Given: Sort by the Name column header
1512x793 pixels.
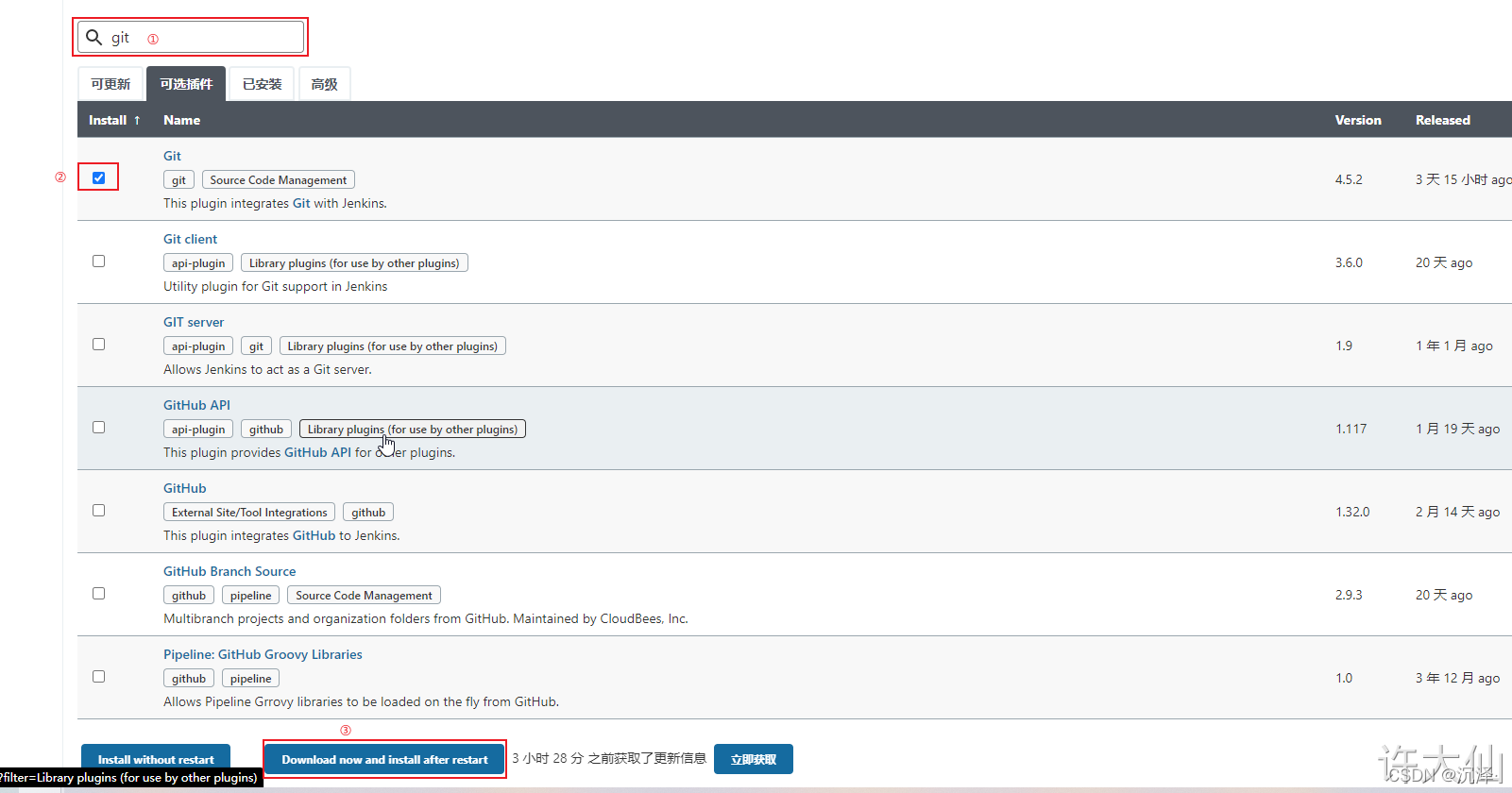Looking at the screenshot, I should pos(181,120).
